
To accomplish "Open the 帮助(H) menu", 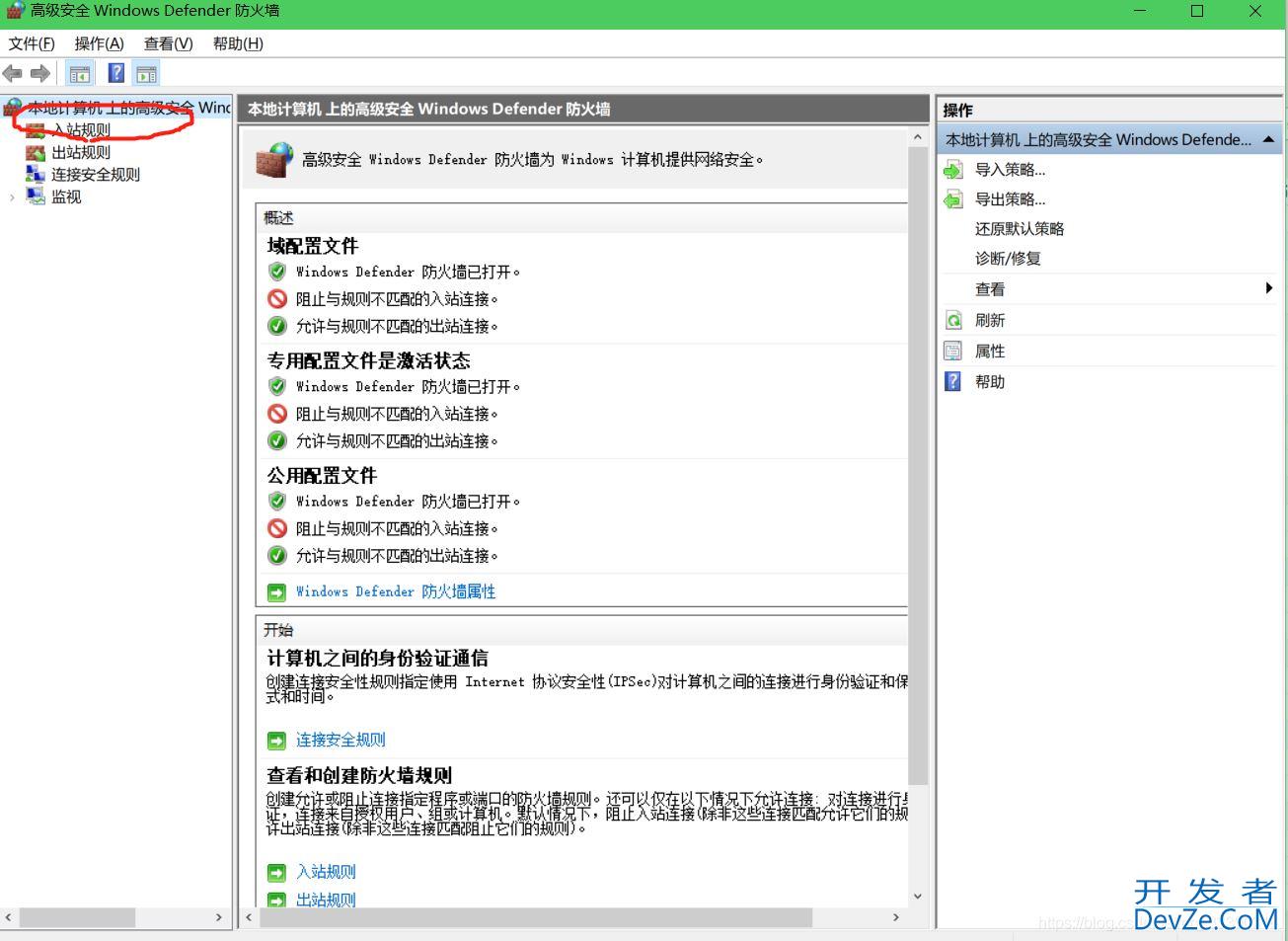I will point(238,43).
